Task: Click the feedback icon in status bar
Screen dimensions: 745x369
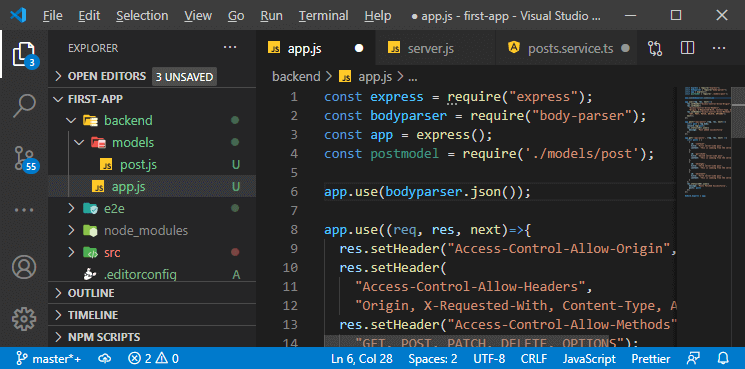Action: (x=693, y=359)
